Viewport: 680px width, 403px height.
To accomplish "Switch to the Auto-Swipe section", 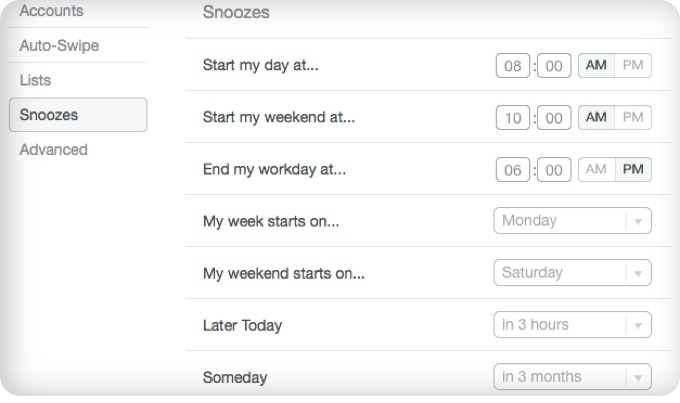I will (59, 46).
